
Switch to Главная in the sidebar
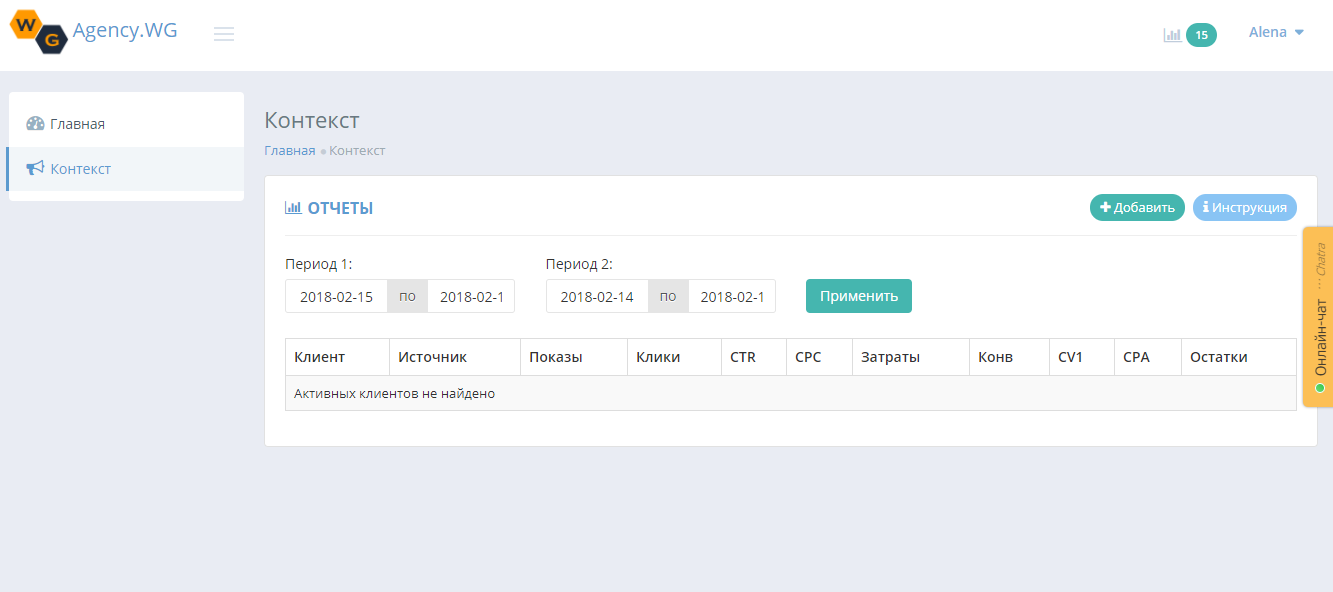81,122
